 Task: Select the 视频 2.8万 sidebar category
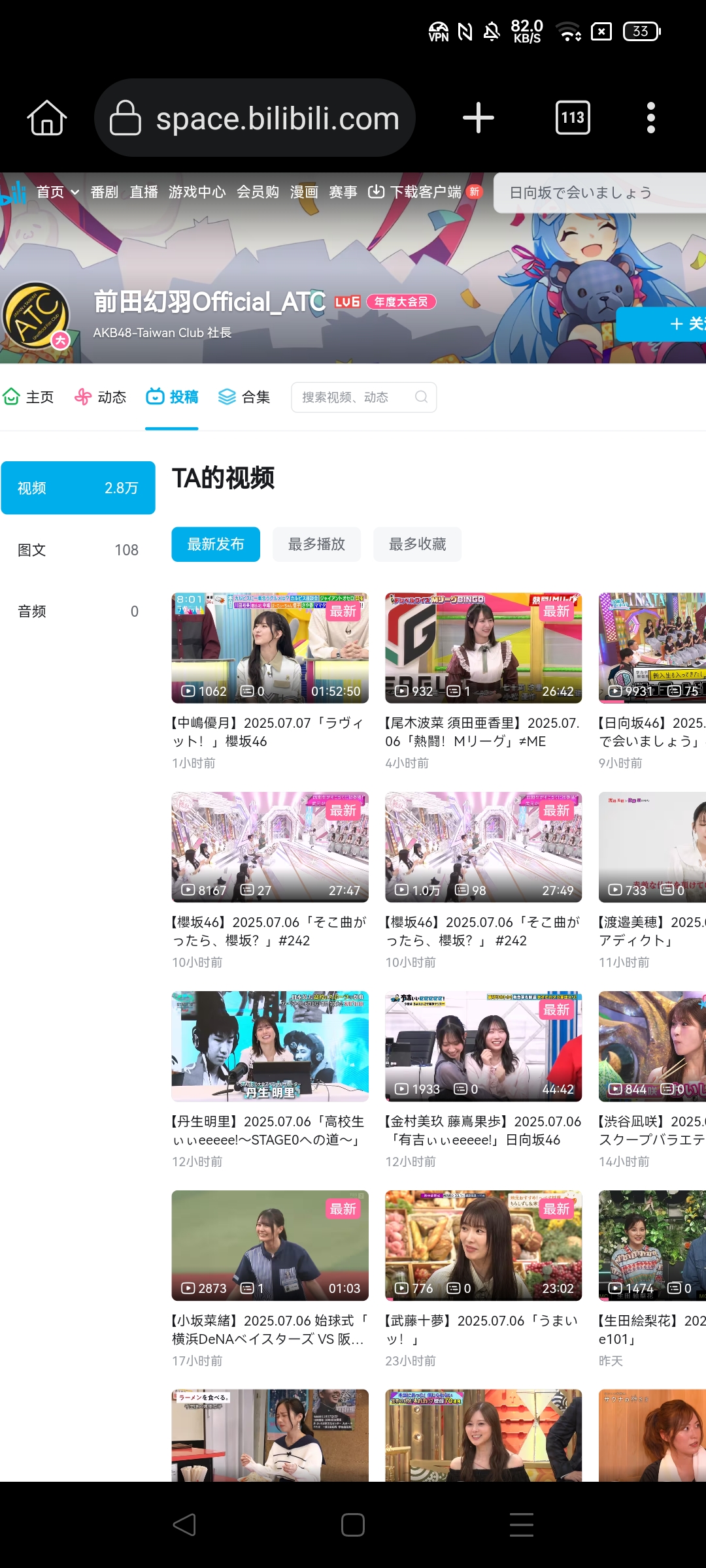click(78, 488)
